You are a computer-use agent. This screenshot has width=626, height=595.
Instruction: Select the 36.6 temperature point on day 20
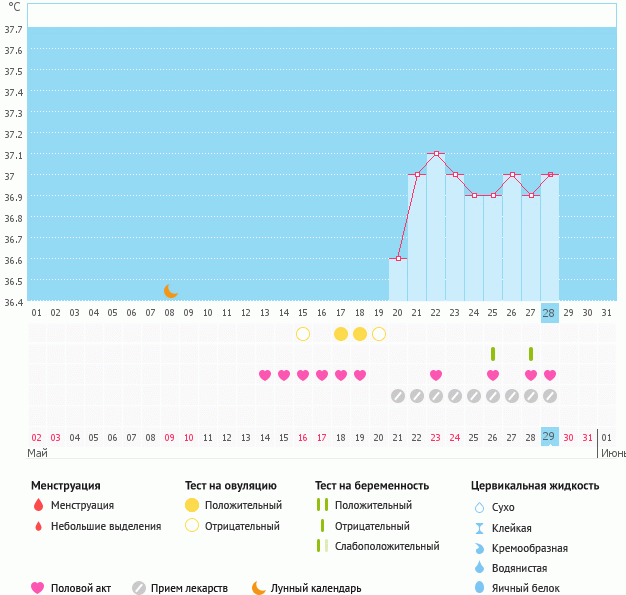pos(398,259)
